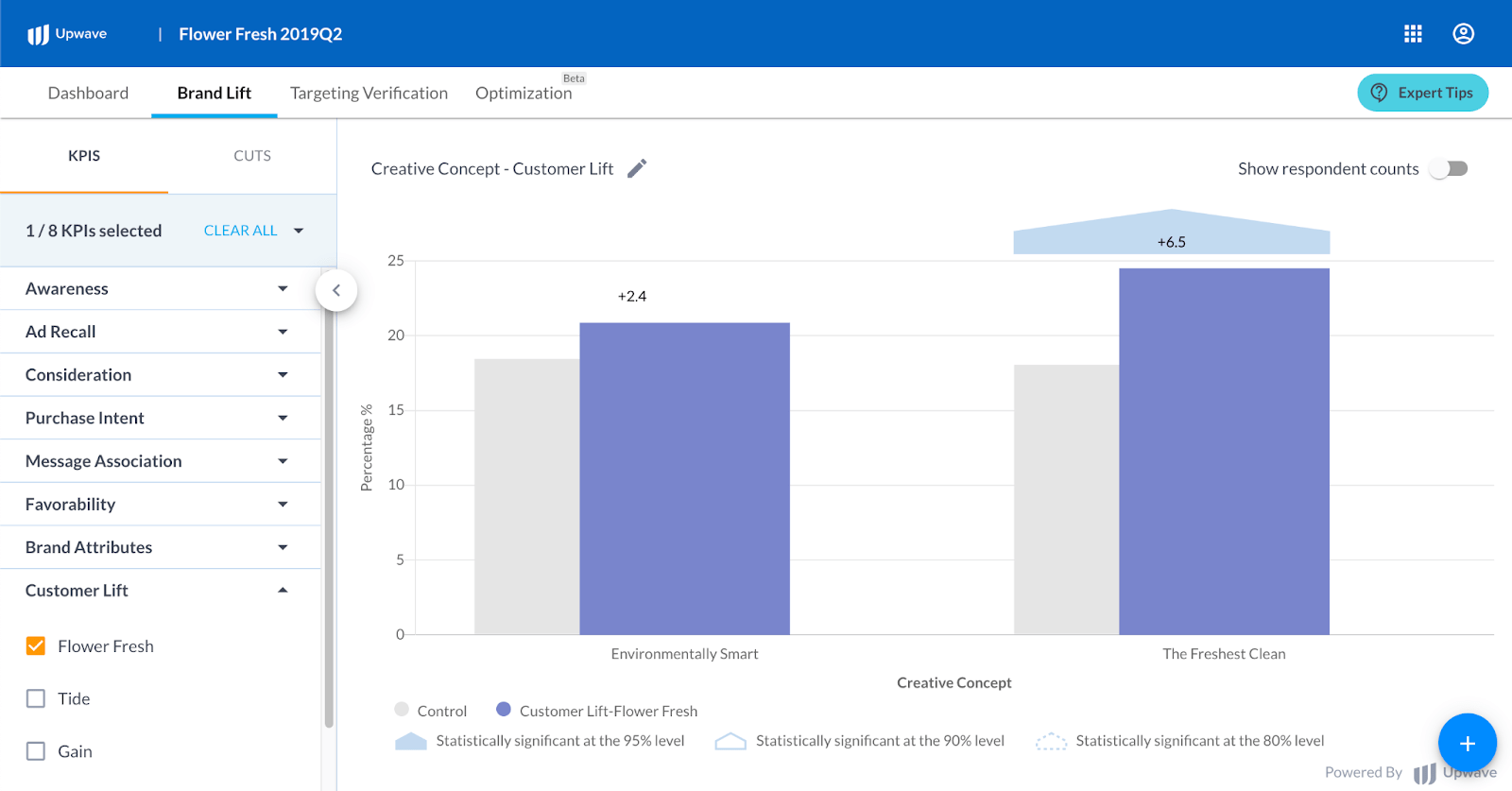Expand the Purchase Intent KPI group
This screenshot has width=1512, height=791.
point(161,418)
